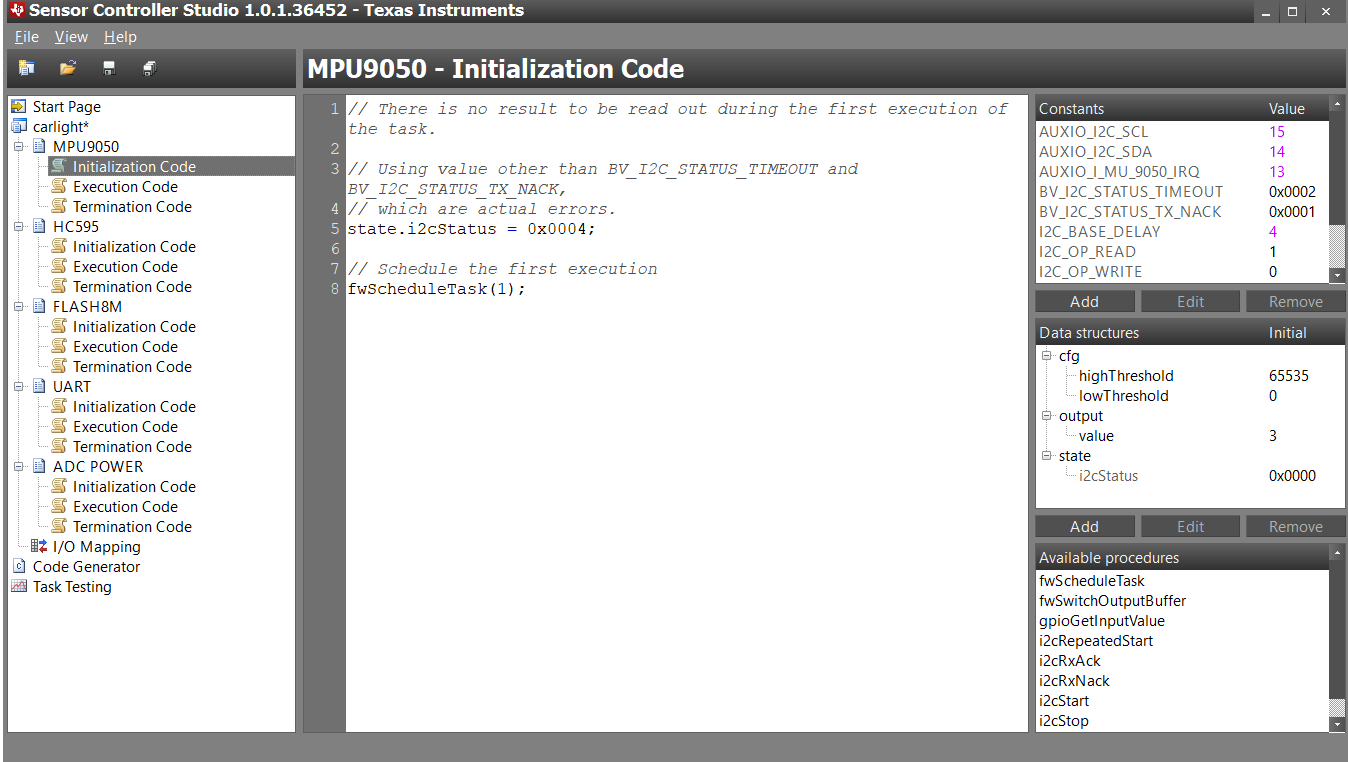Viewport: 1348px width, 762px height.
Task: Open the Start Page
Action: [67, 107]
